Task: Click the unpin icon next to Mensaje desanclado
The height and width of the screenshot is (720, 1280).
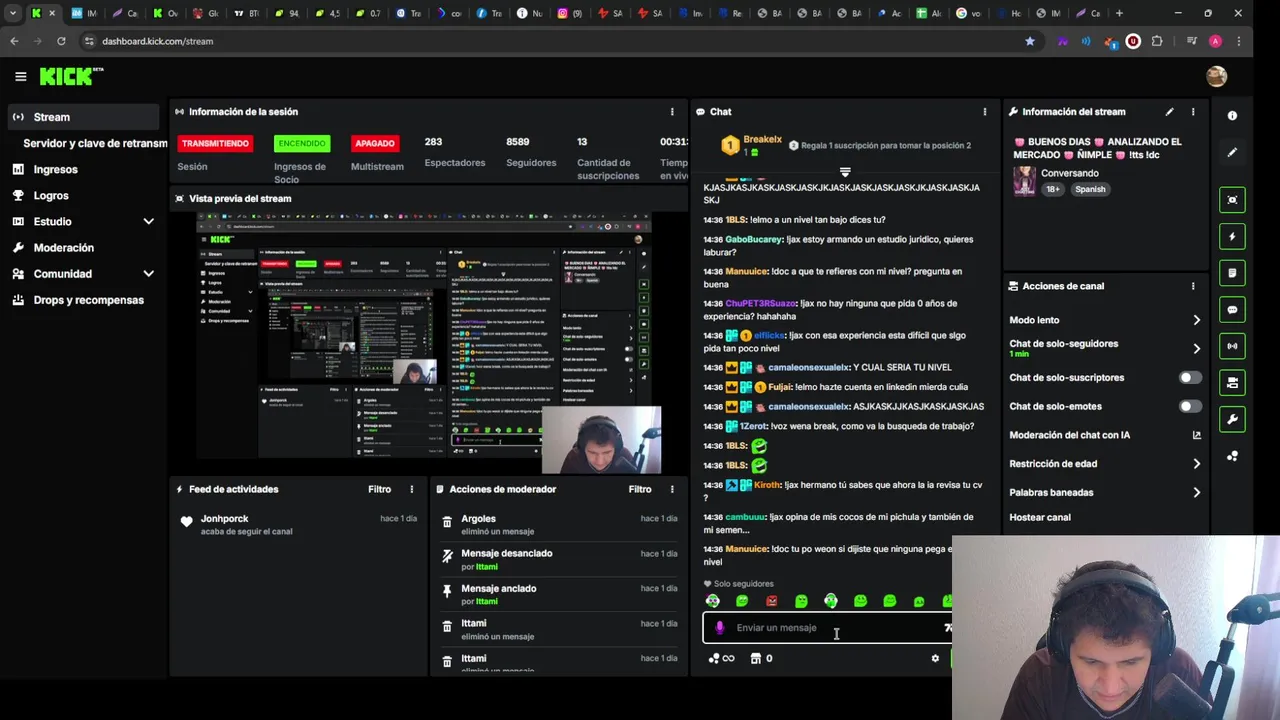Action: coord(447,556)
